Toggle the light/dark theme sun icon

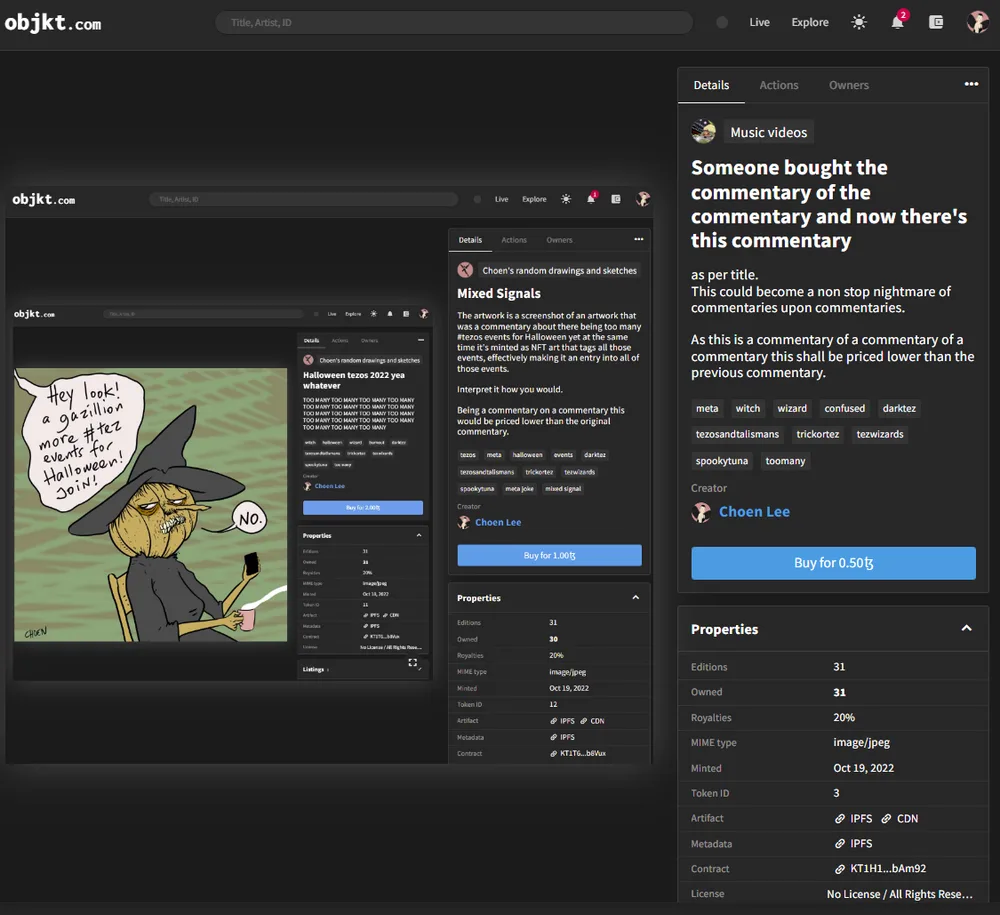click(859, 22)
